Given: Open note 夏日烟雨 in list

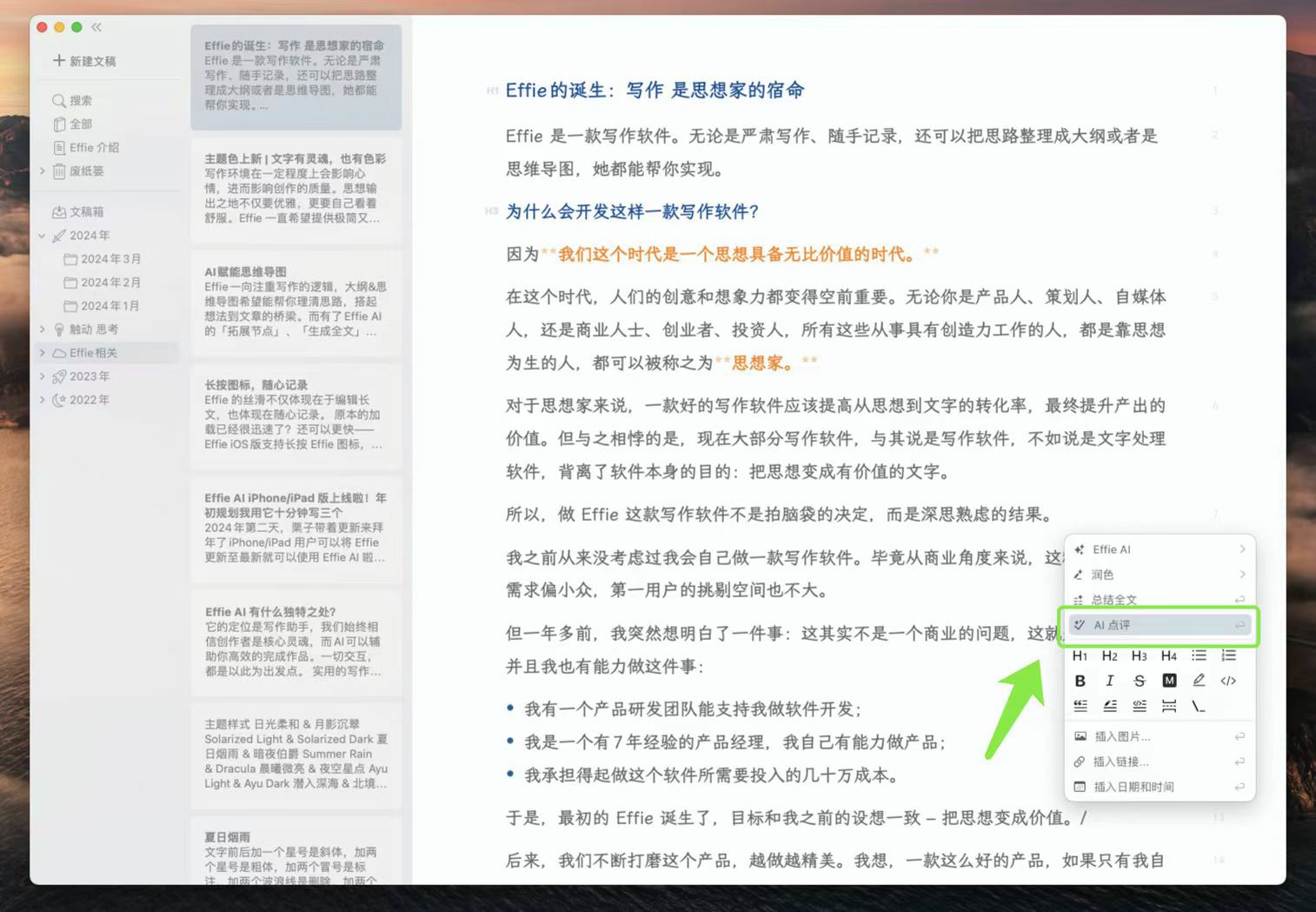Looking at the screenshot, I should coord(296,852).
